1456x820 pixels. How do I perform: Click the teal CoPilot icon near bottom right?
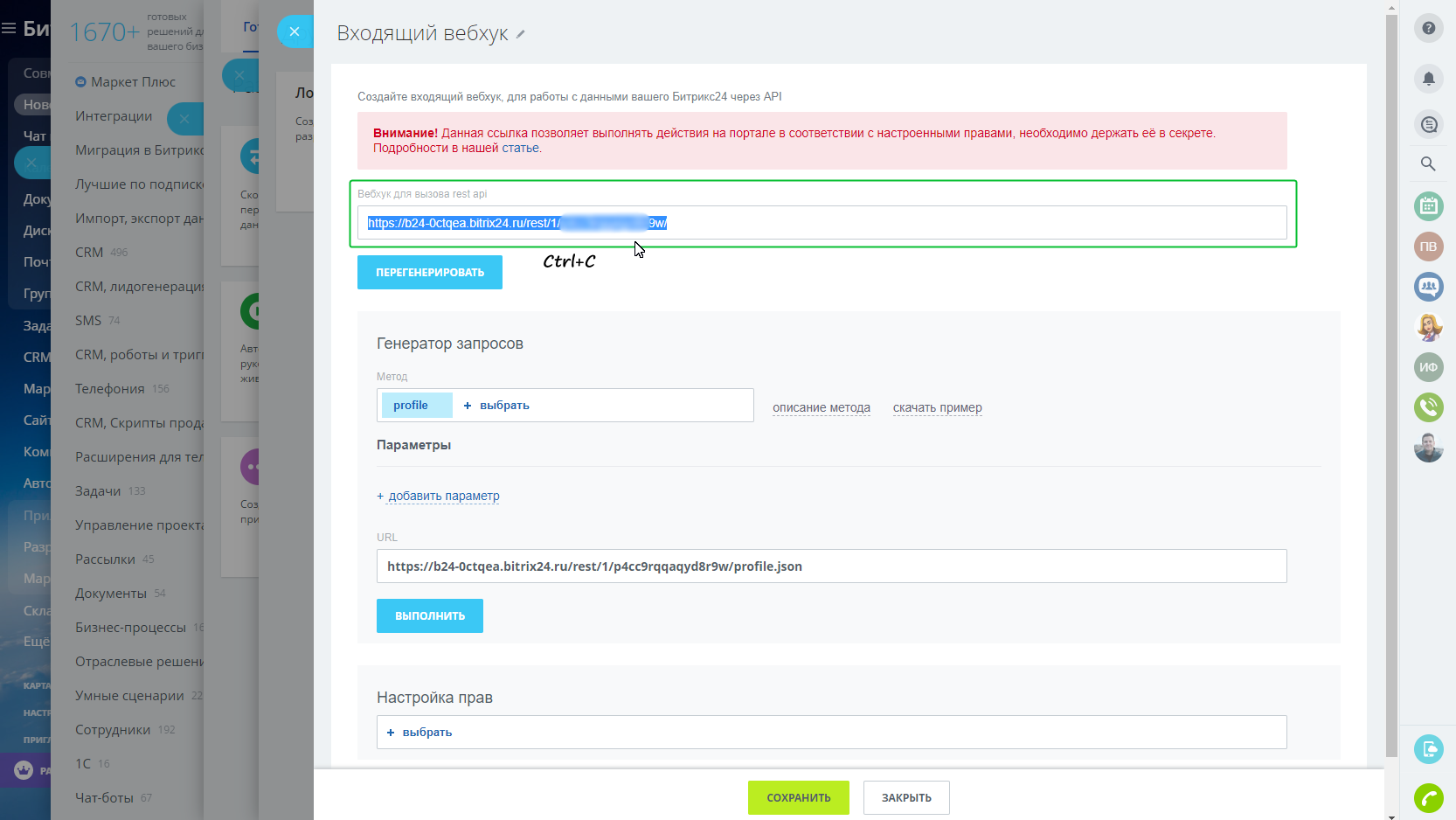tap(1428, 749)
